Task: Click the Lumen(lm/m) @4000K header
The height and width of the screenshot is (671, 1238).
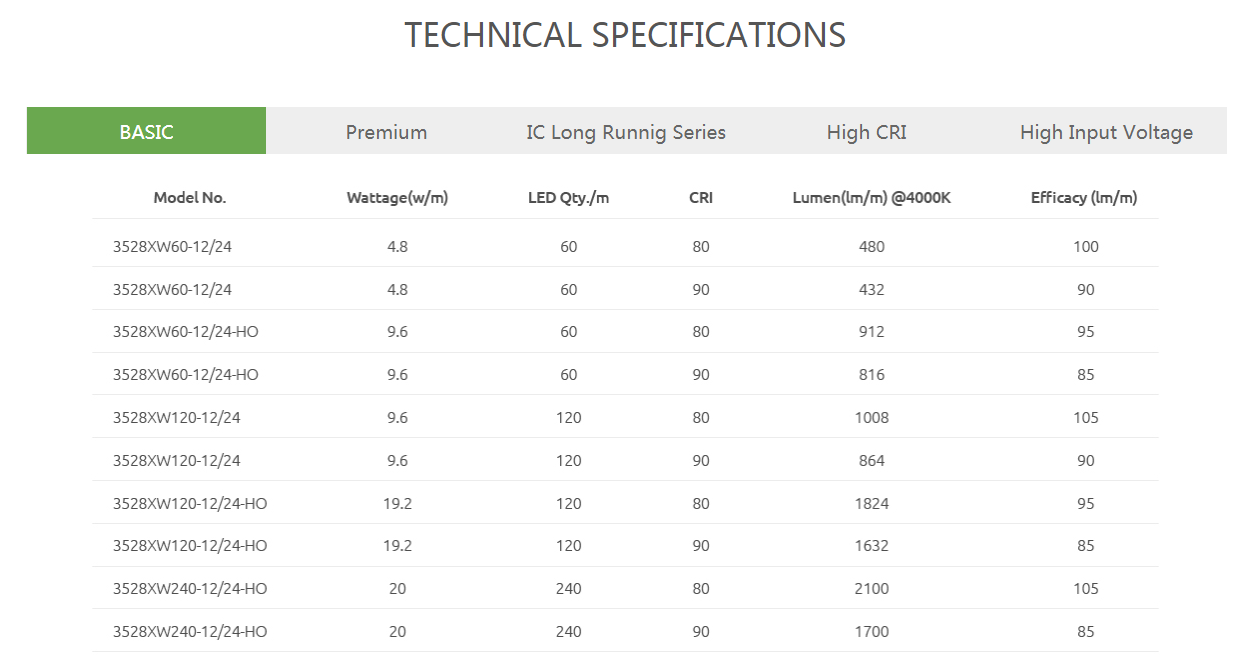Action: pos(871,198)
